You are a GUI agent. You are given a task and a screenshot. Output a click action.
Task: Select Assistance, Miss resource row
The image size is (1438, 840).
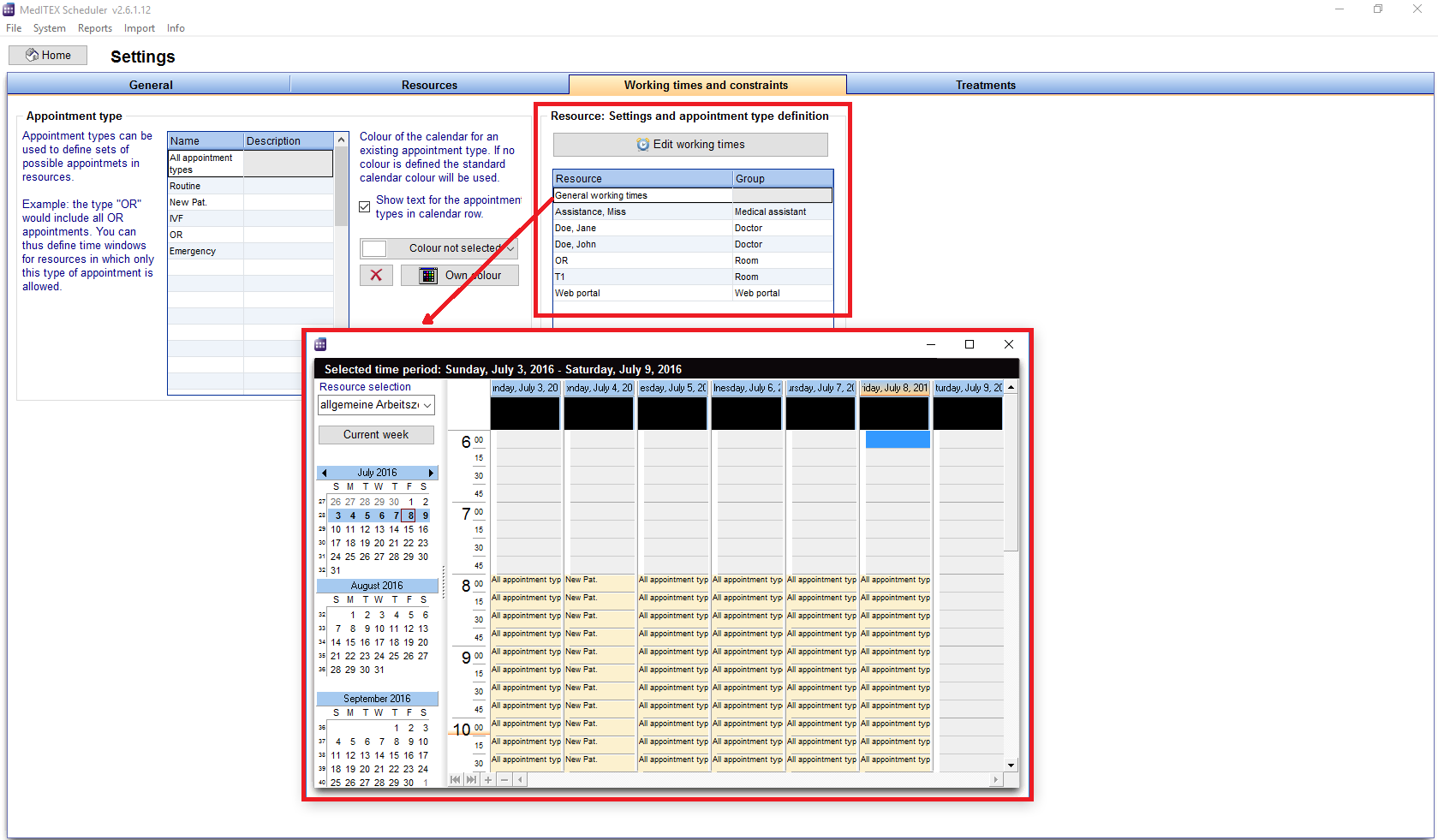pyautogui.click(x=693, y=211)
